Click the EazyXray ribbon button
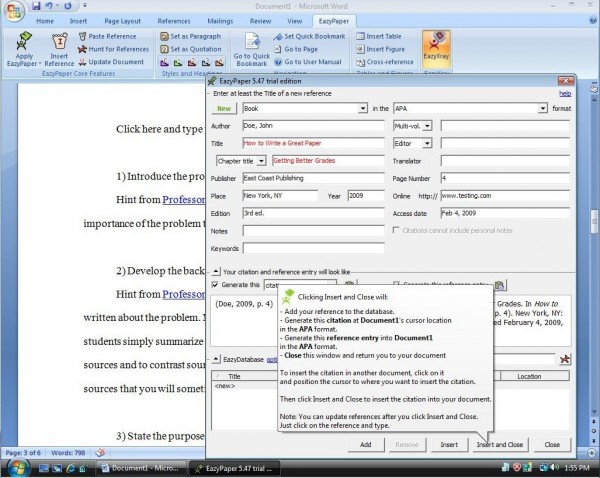This screenshot has height=478, width=600. pyautogui.click(x=436, y=49)
